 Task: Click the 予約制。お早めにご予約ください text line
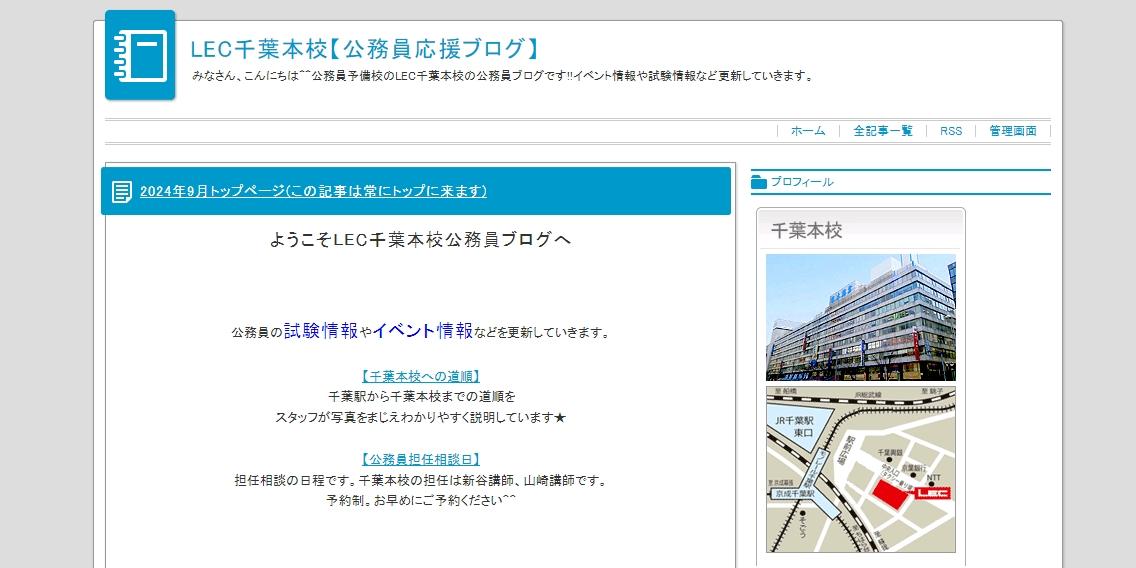(x=421, y=501)
